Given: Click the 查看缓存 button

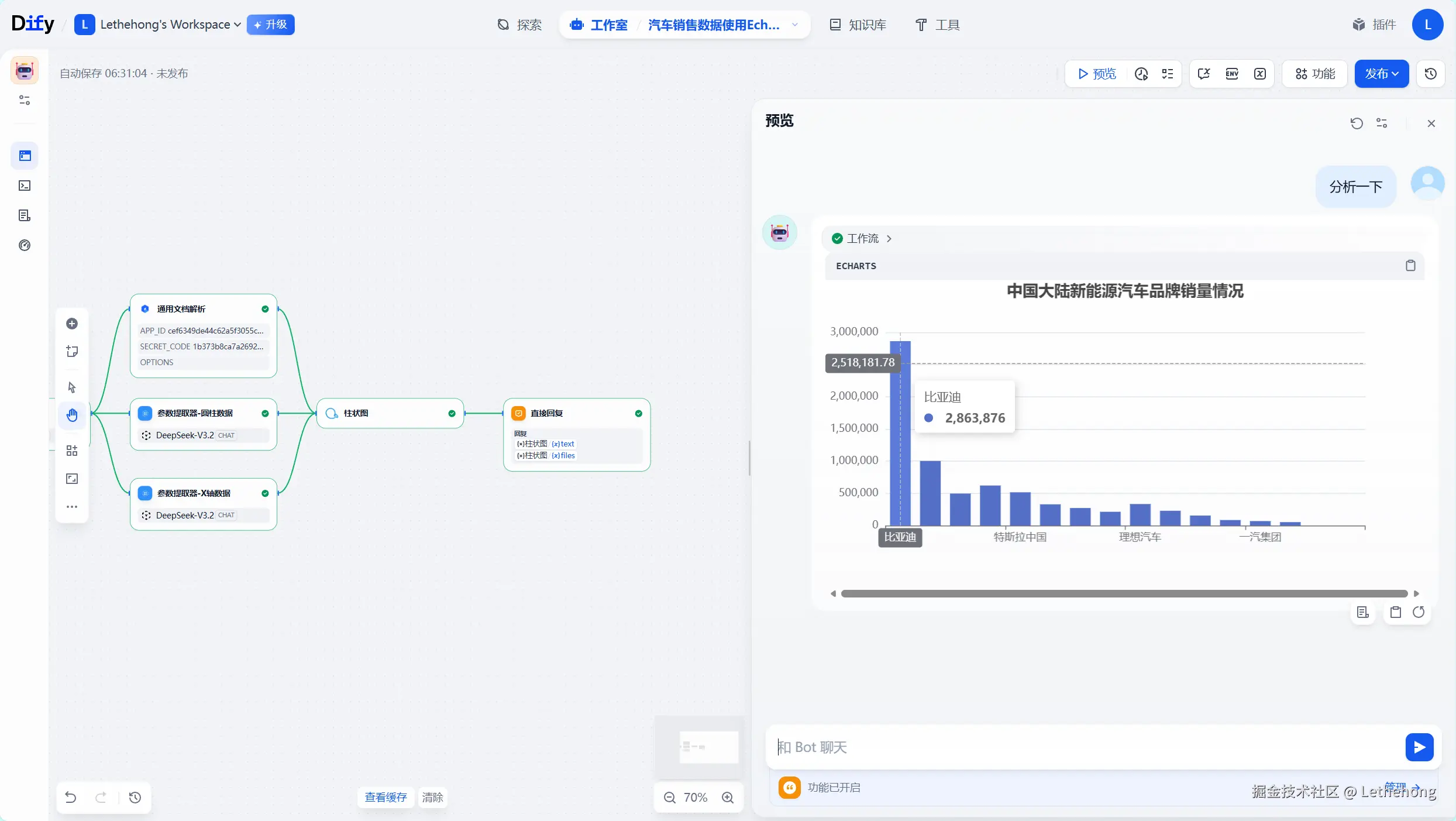Looking at the screenshot, I should point(385,798).
